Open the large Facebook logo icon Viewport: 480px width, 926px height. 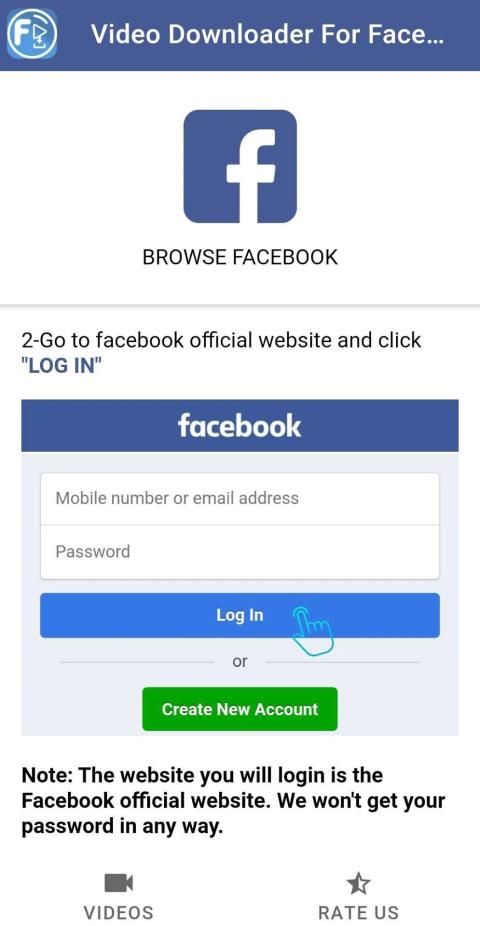click(x=240, y=167)
